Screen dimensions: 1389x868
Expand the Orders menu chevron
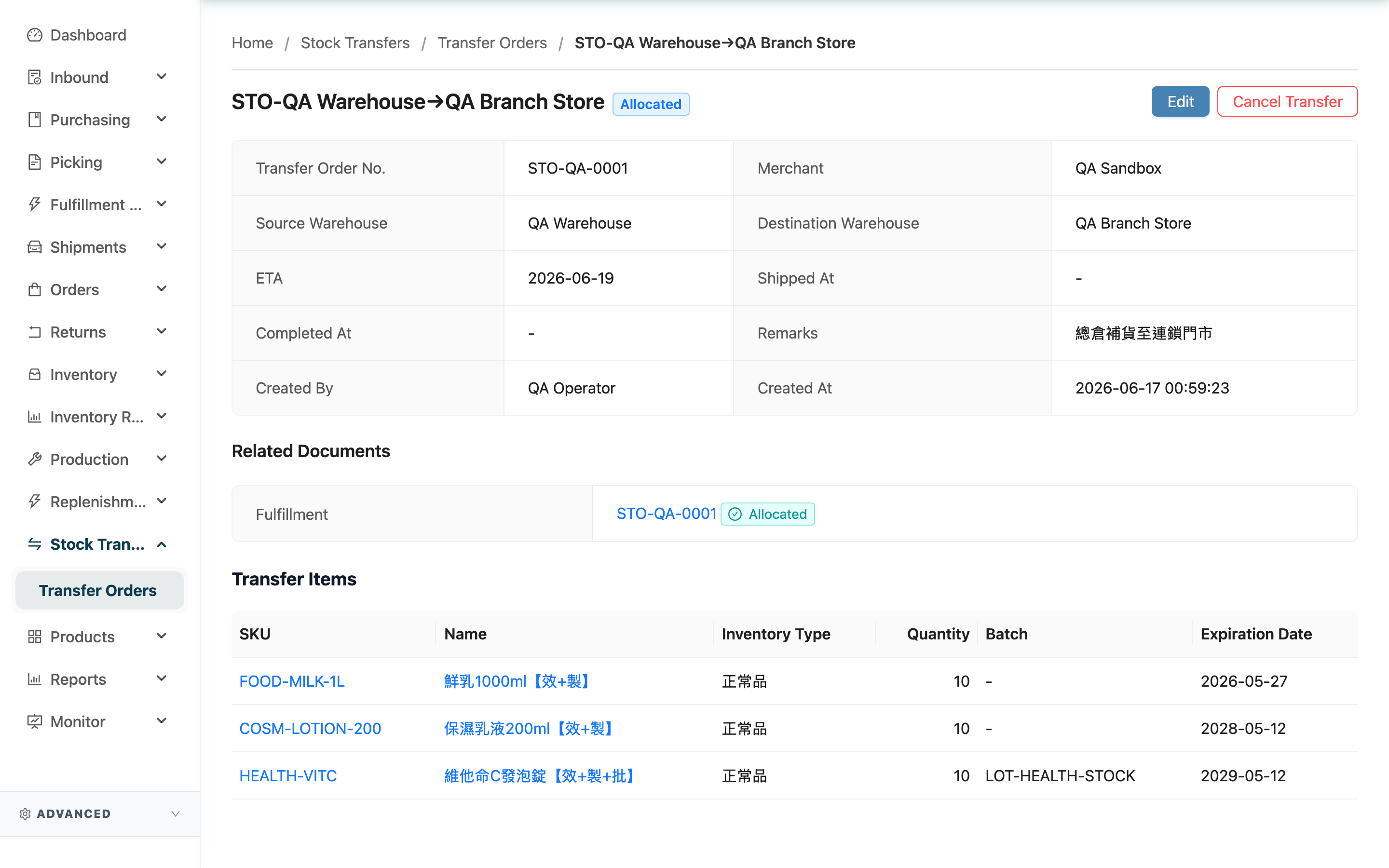(x=162, y=289)
